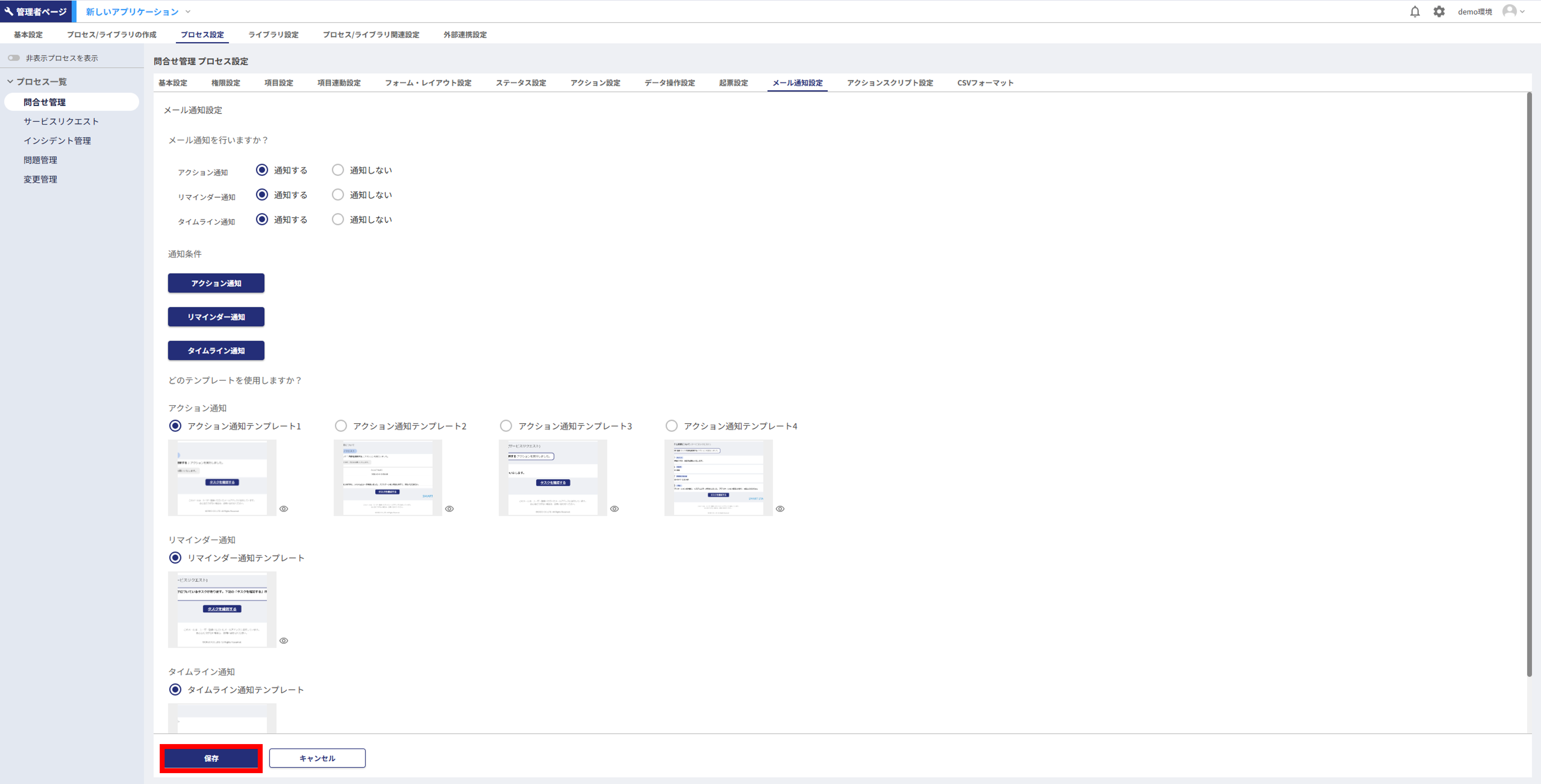
Task: Expand 新しいアプリケーション dropdown chevron
Action: point(188,11)
